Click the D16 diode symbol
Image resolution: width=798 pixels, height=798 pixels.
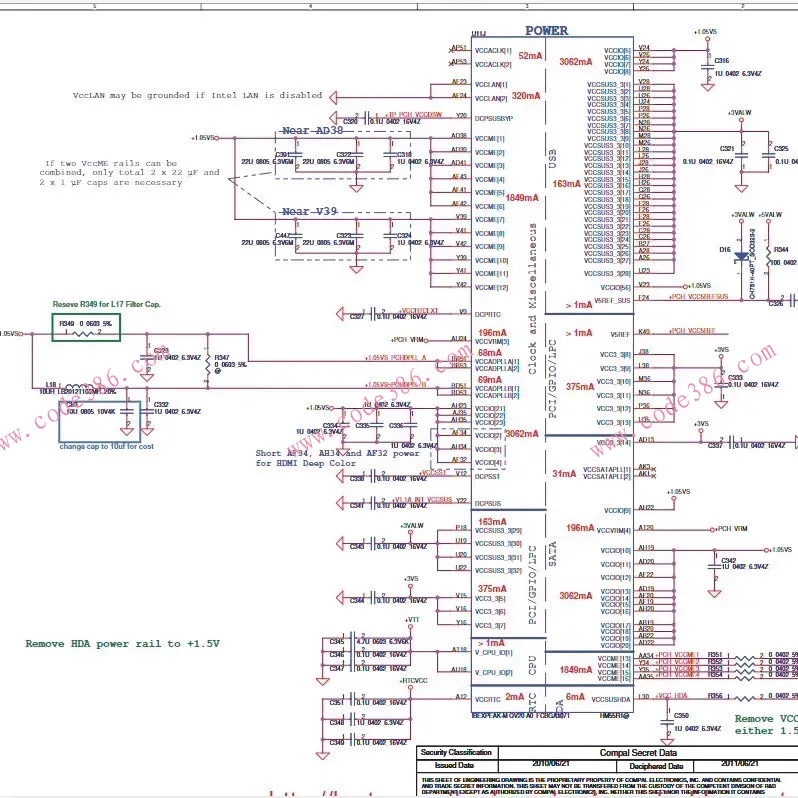point(742,257)
